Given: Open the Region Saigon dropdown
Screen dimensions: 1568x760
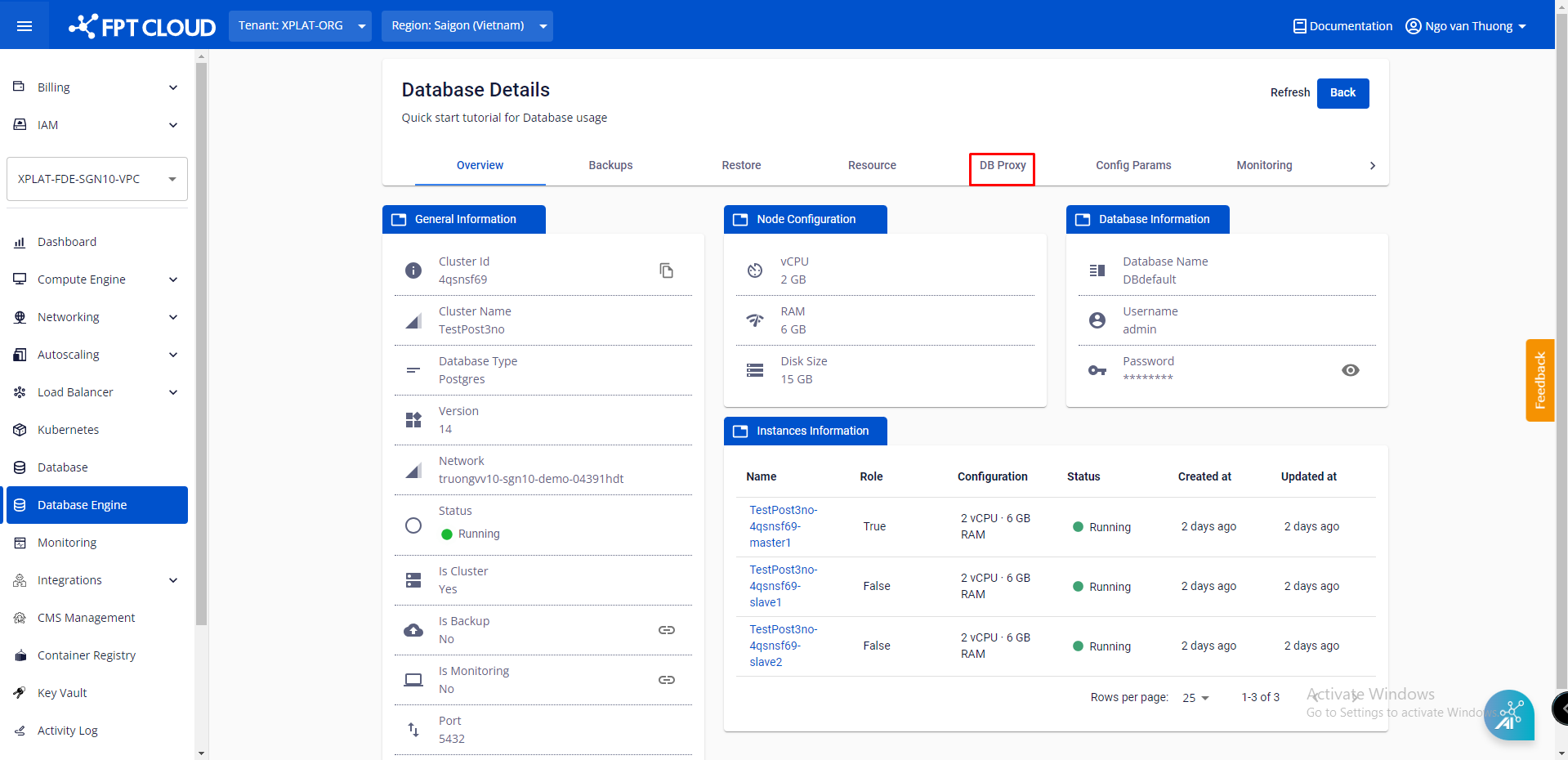Looking at the screenshot, I should pos(468,26).
